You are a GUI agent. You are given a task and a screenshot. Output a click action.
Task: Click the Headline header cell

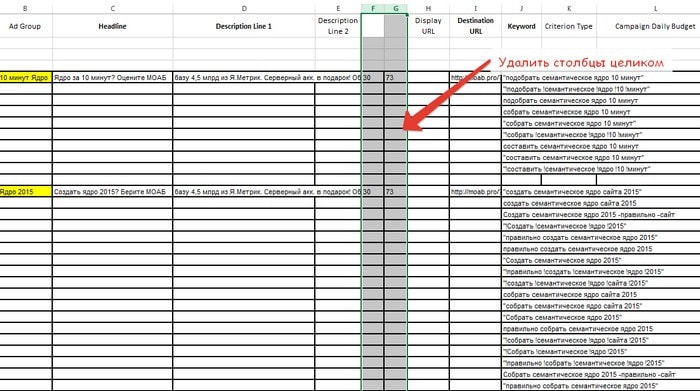[112, 26]
